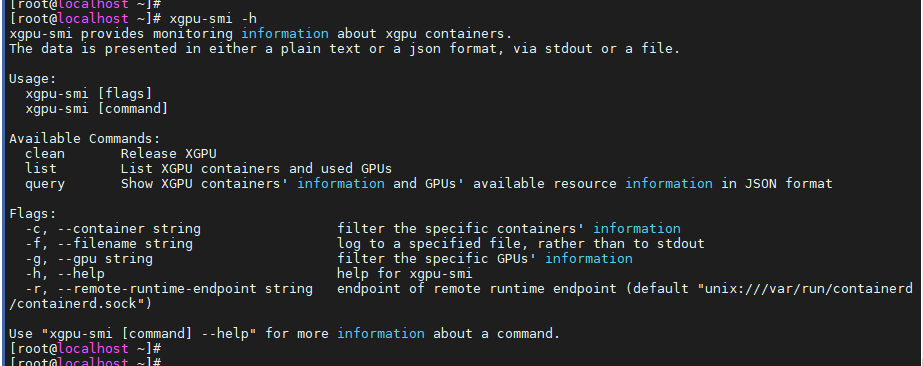Click 'List XGPU containers and used GPUs' text
This screenshot has width=923, height=366.
tap(257, 169)
